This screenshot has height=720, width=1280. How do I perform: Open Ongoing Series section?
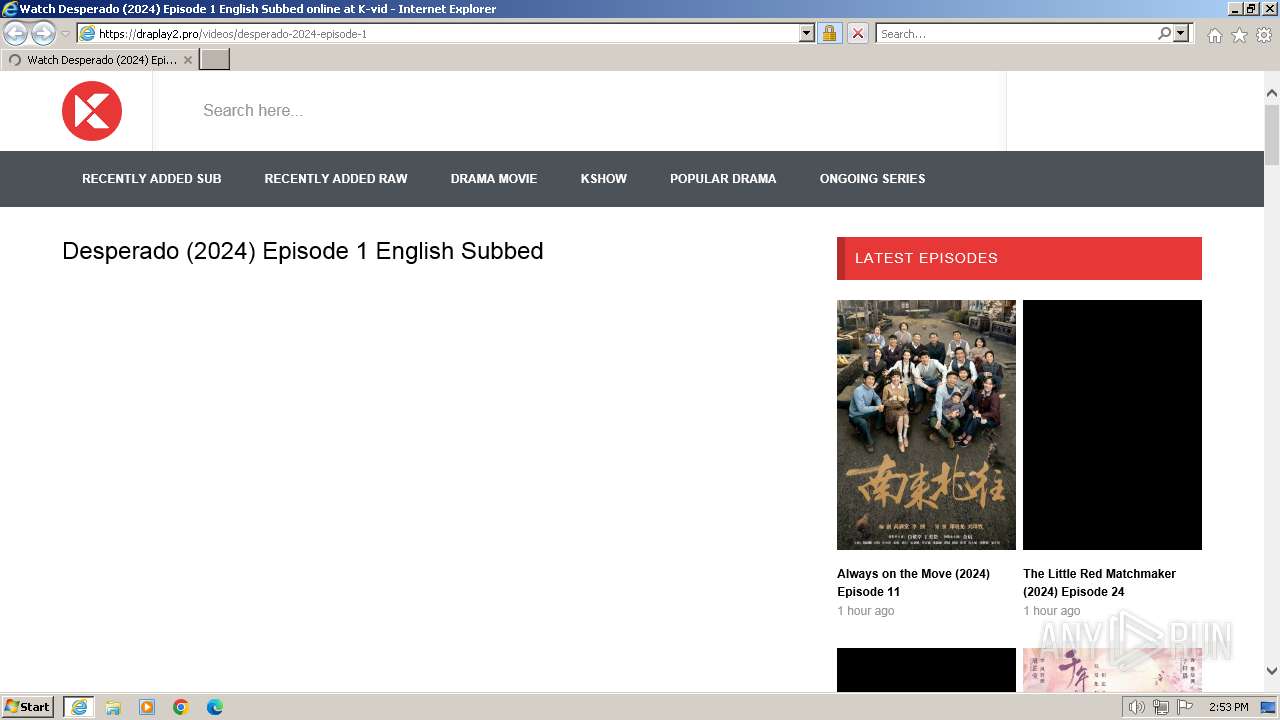pyautogui.click(x=873, y=179)
